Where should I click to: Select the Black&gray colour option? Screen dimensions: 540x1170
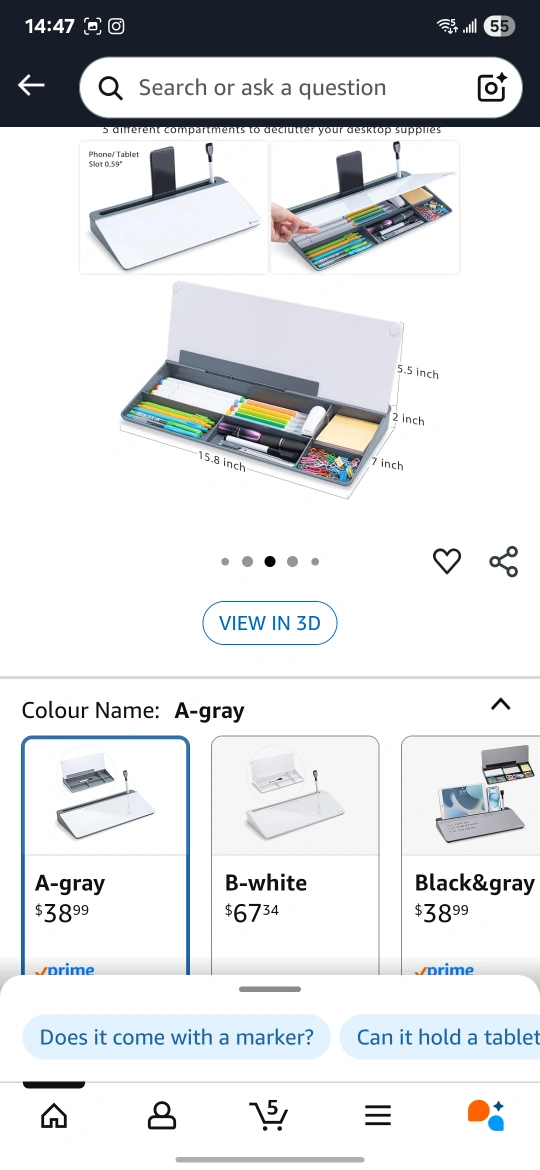(471, 856)
